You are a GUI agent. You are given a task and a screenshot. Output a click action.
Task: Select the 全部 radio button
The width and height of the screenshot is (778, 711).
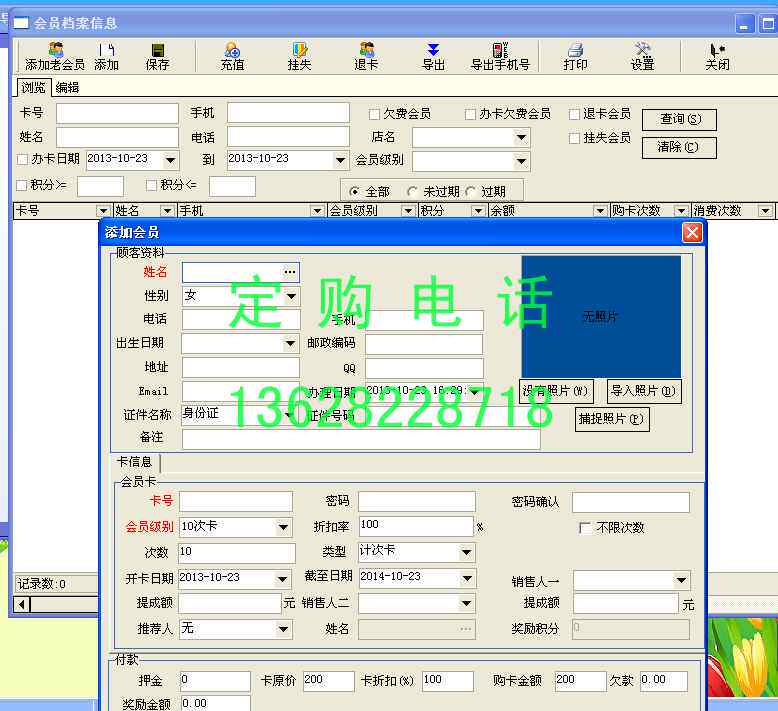tap(354, 192)
